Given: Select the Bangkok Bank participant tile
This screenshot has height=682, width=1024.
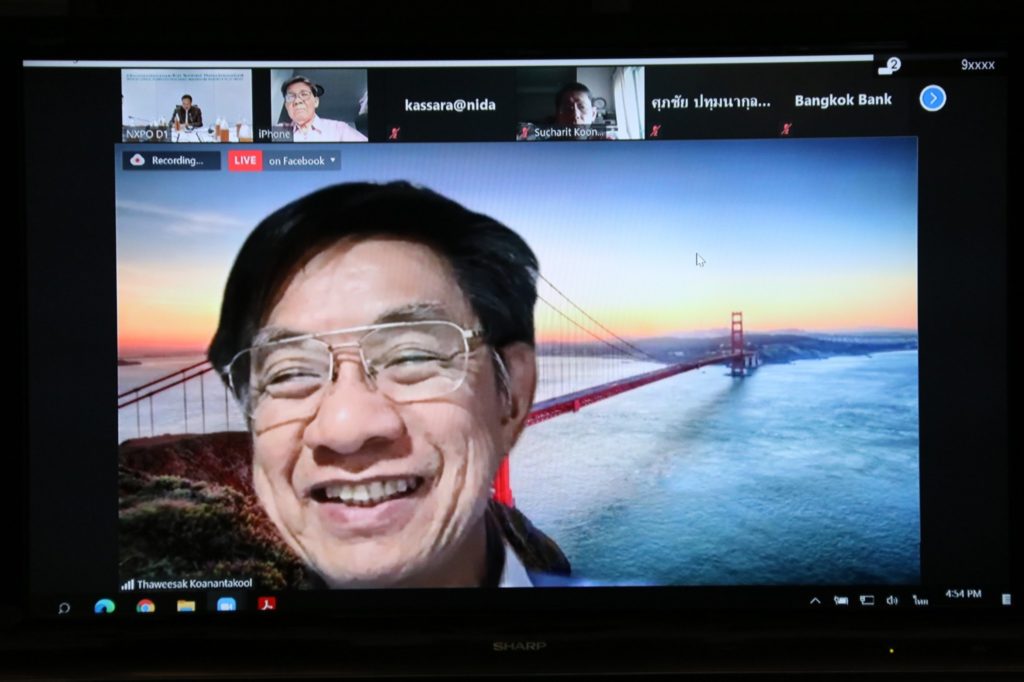Looking at the screenshot, I should click(x=842, y=101).
